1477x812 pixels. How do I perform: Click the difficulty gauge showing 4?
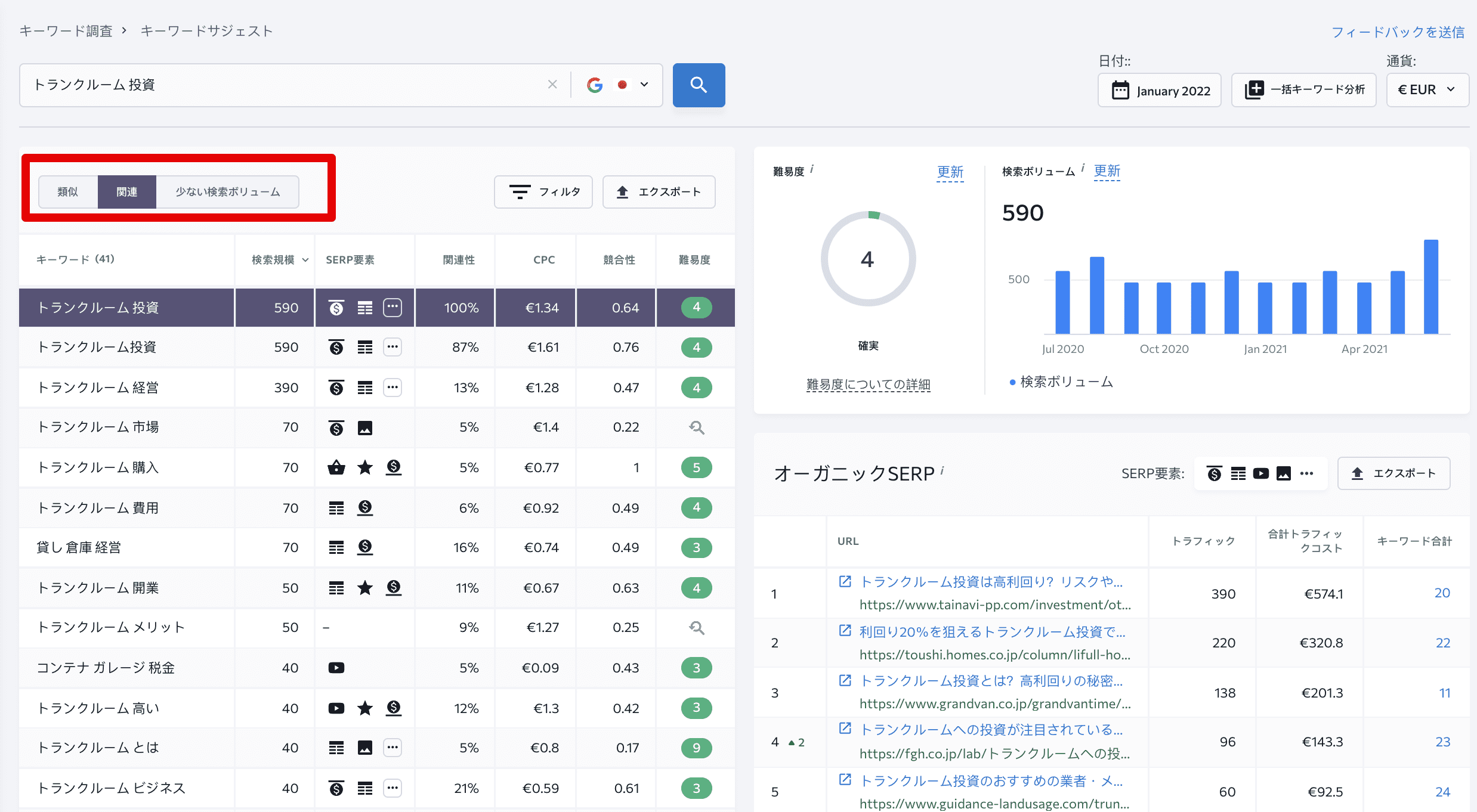click(x=868, y=259)
